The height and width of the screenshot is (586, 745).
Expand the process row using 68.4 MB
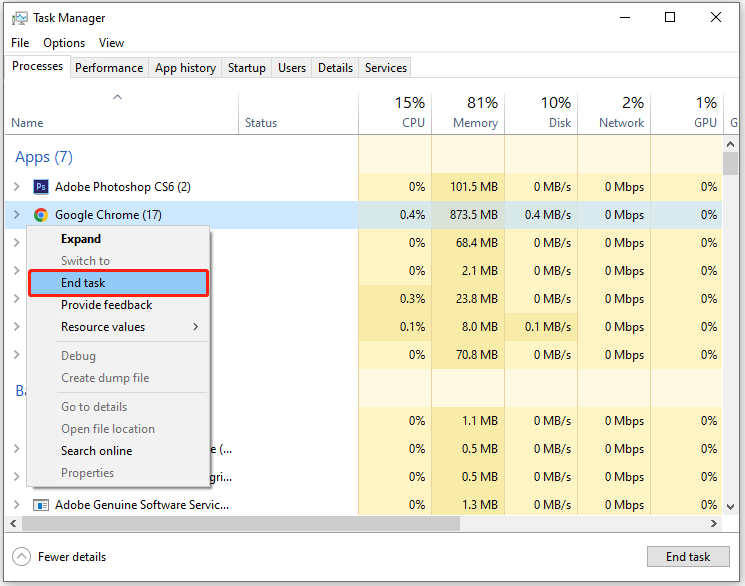click(x=17, y=243)
